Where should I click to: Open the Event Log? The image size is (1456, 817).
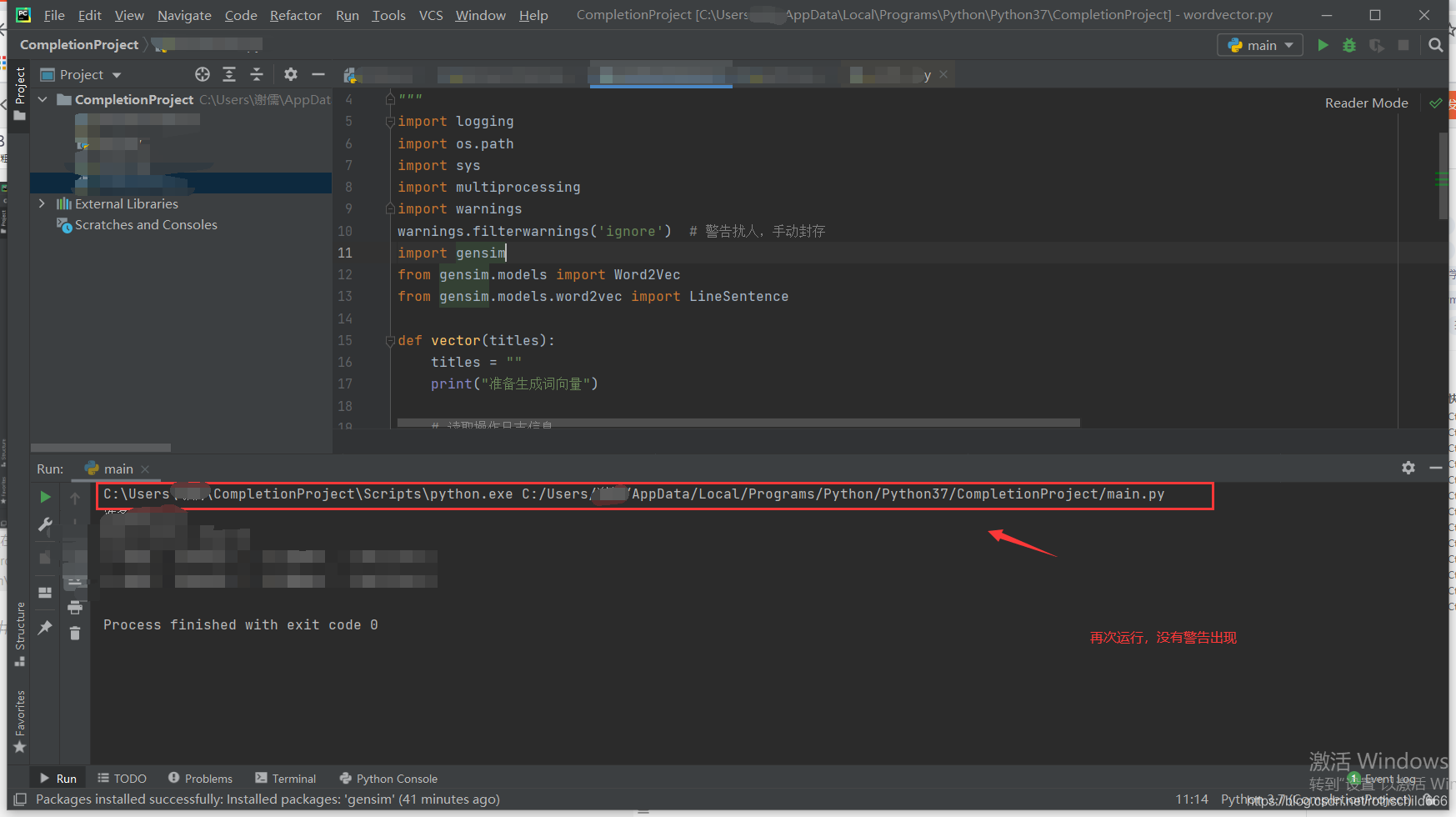point(1386,778)
